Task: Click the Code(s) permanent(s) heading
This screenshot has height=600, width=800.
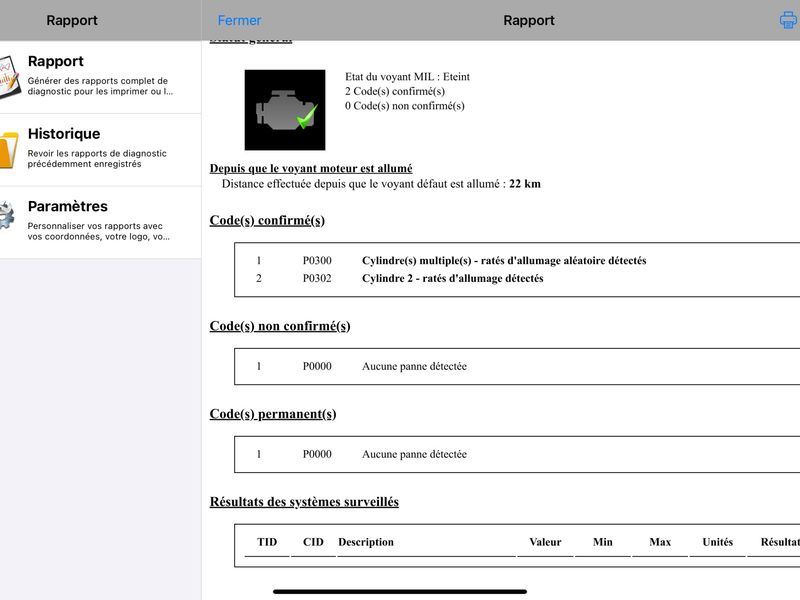Action: (x=273, y=414)
